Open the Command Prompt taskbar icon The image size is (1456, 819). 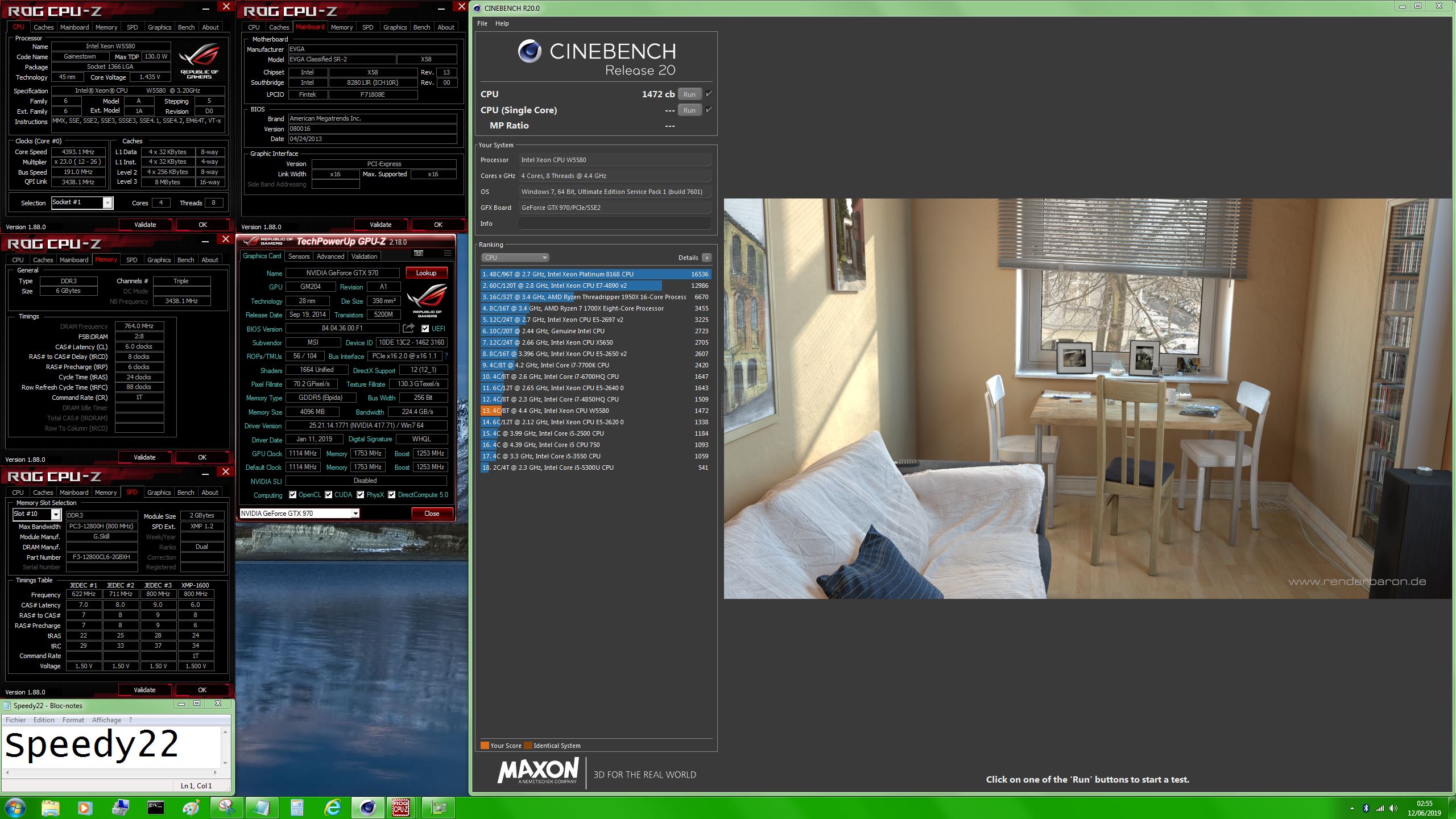coord(155,807)
